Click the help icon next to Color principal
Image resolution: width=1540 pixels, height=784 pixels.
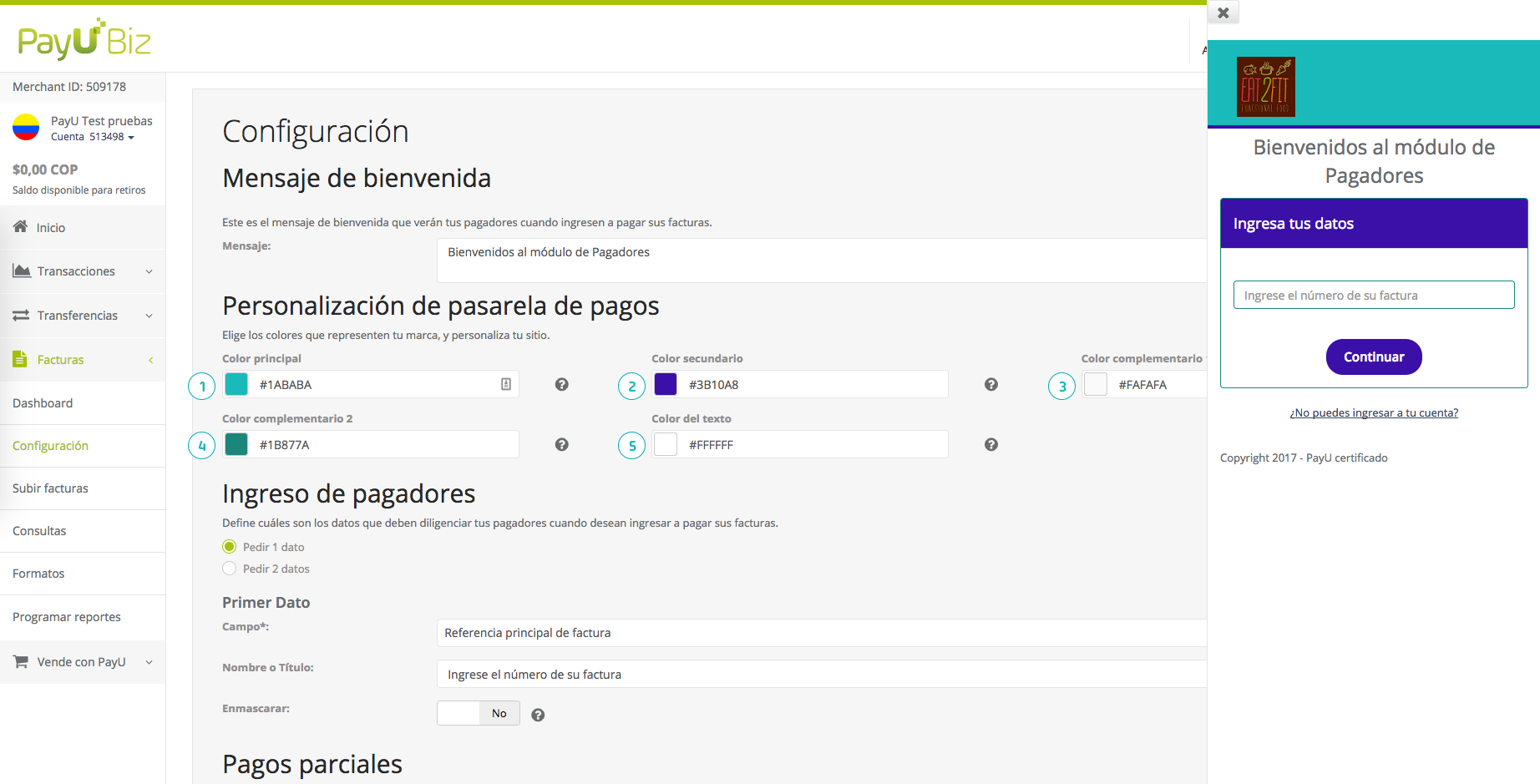(x=561, y=384)
